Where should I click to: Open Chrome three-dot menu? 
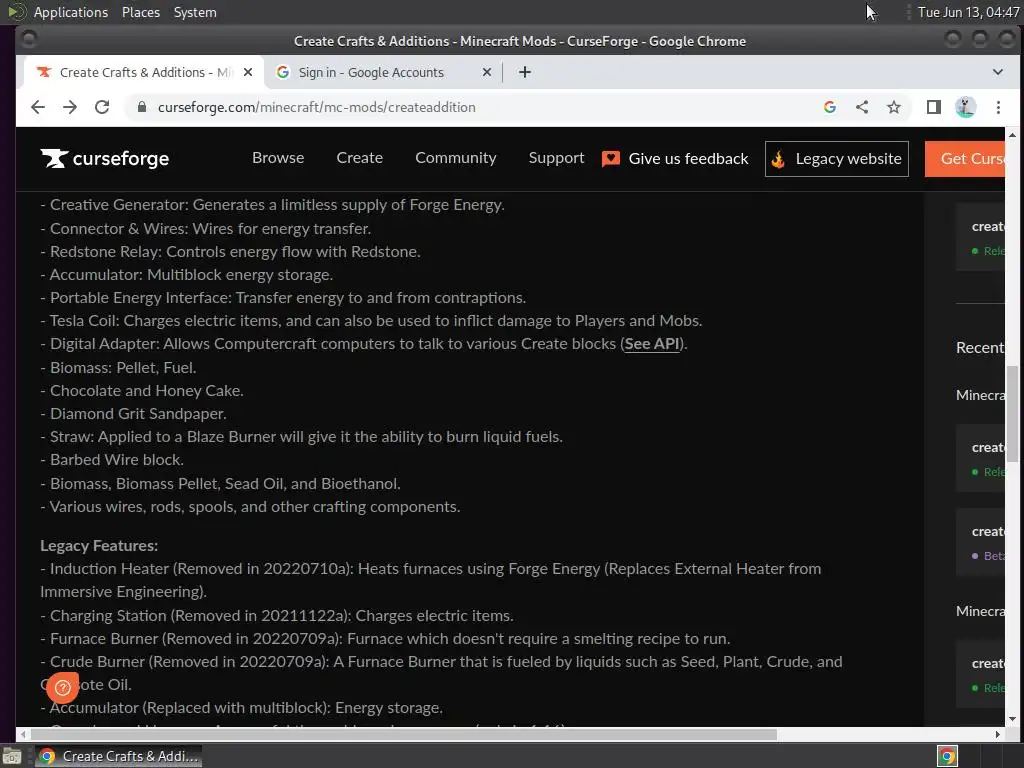998,107
